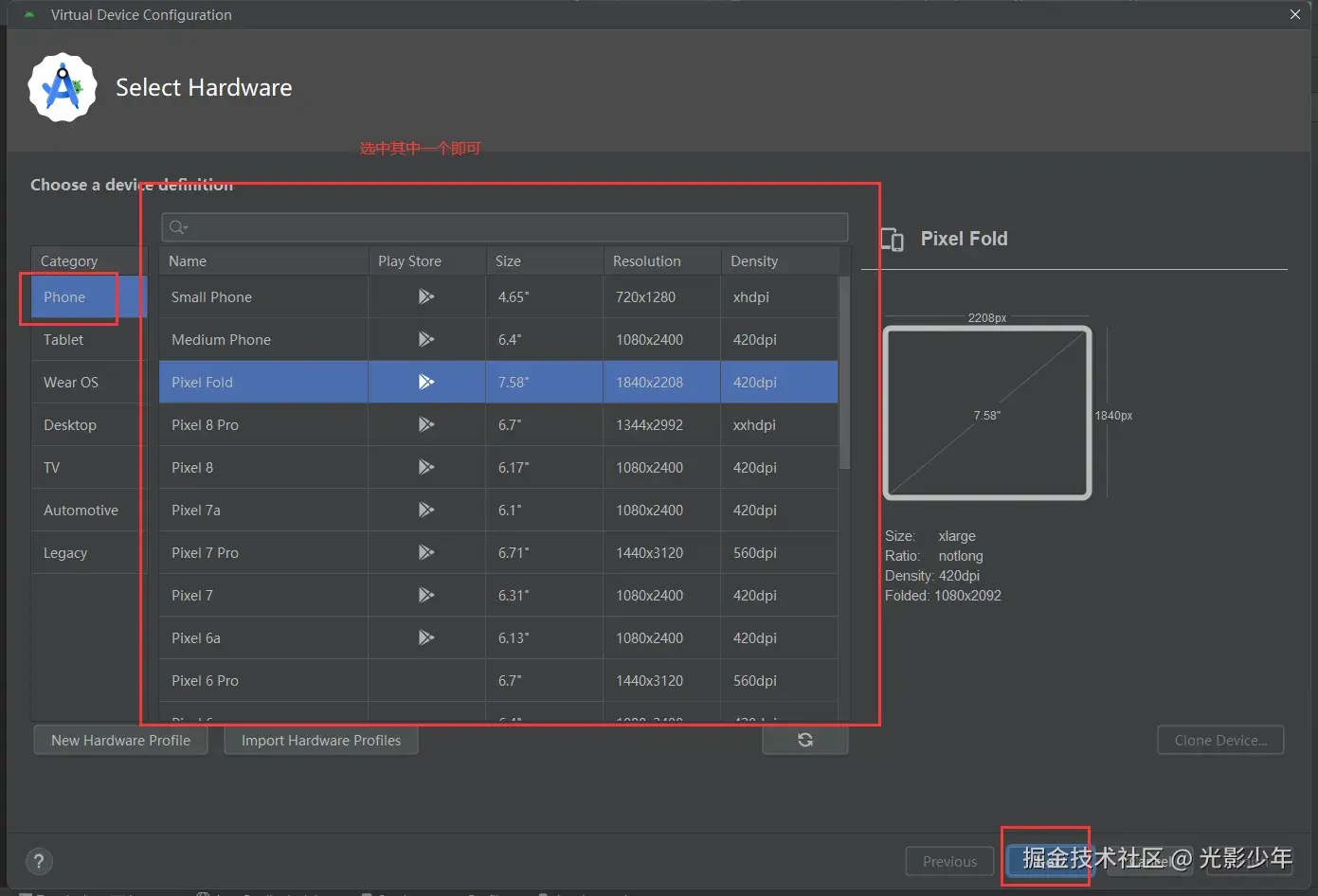This screenshot has width=1318, height=896.
Task: Click the Folded: 1080x2092 detail text
Action: click(943, 596)
